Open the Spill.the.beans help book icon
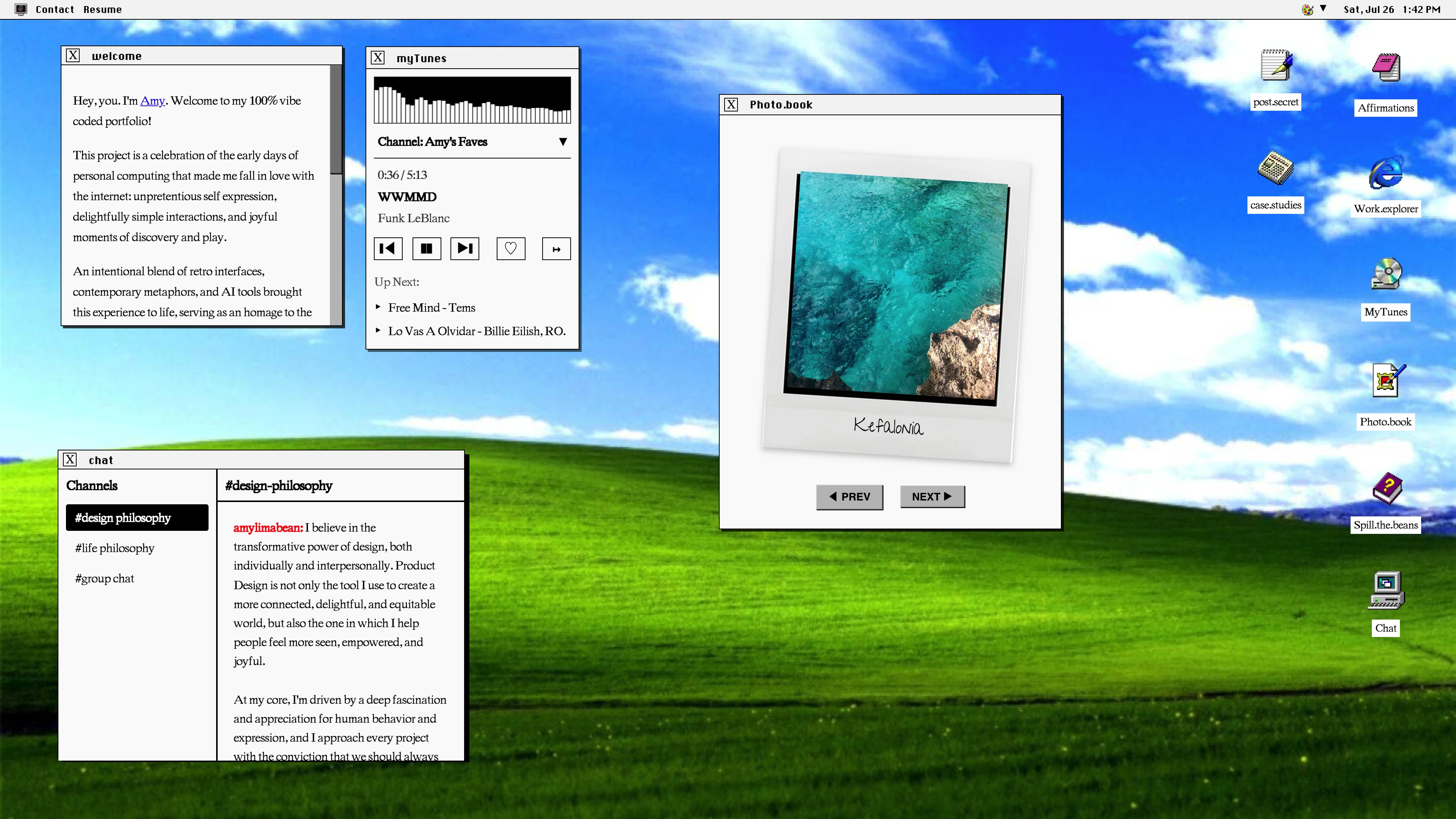 point(1387,488)
